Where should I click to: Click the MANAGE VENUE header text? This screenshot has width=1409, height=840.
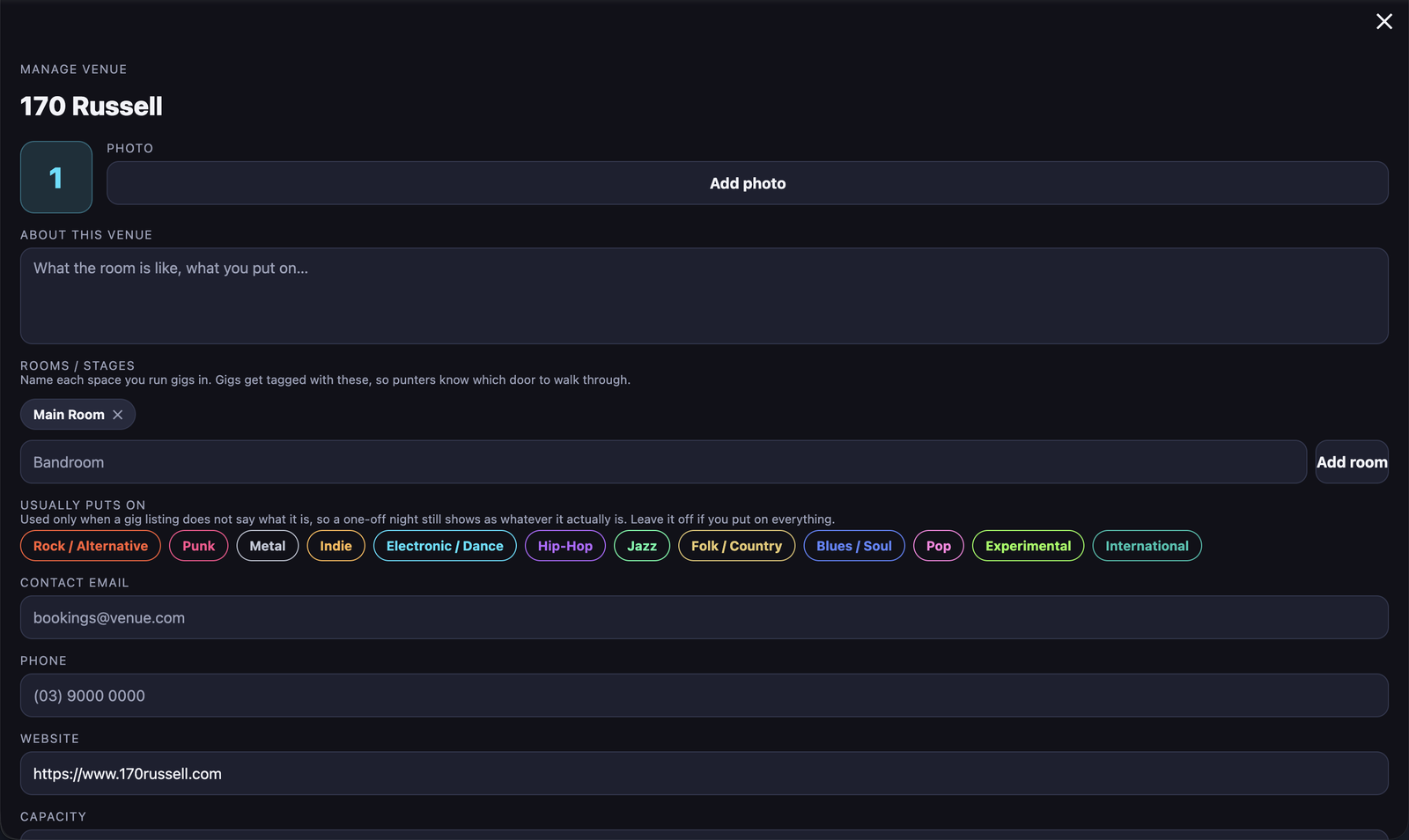tap(74, 69)
